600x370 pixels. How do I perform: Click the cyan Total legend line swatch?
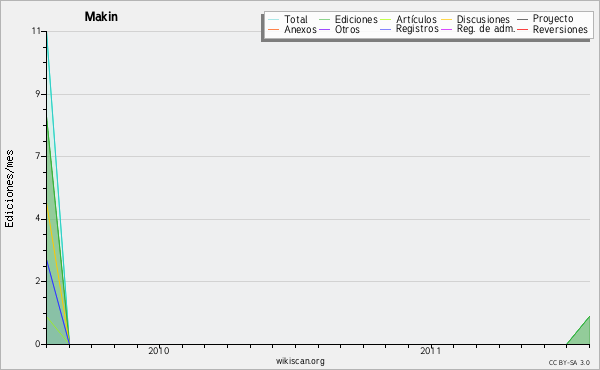tap(274, 20)
